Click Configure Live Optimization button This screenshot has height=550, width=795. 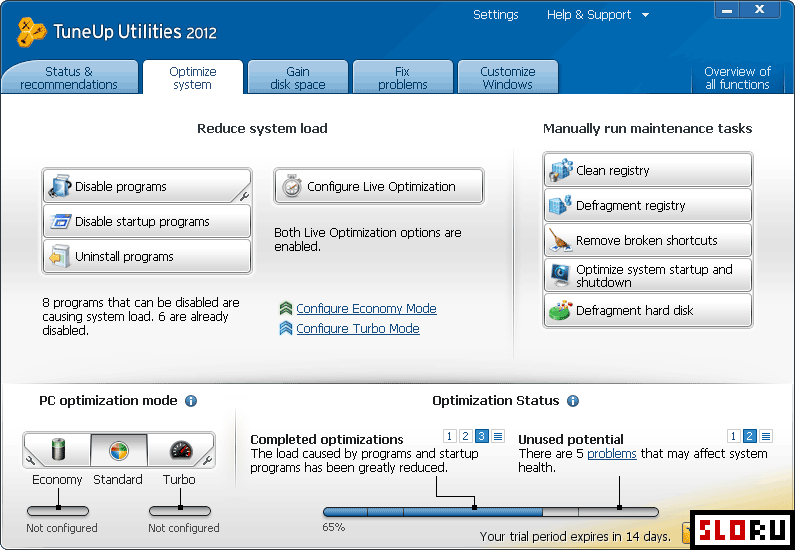pos(379,187)
